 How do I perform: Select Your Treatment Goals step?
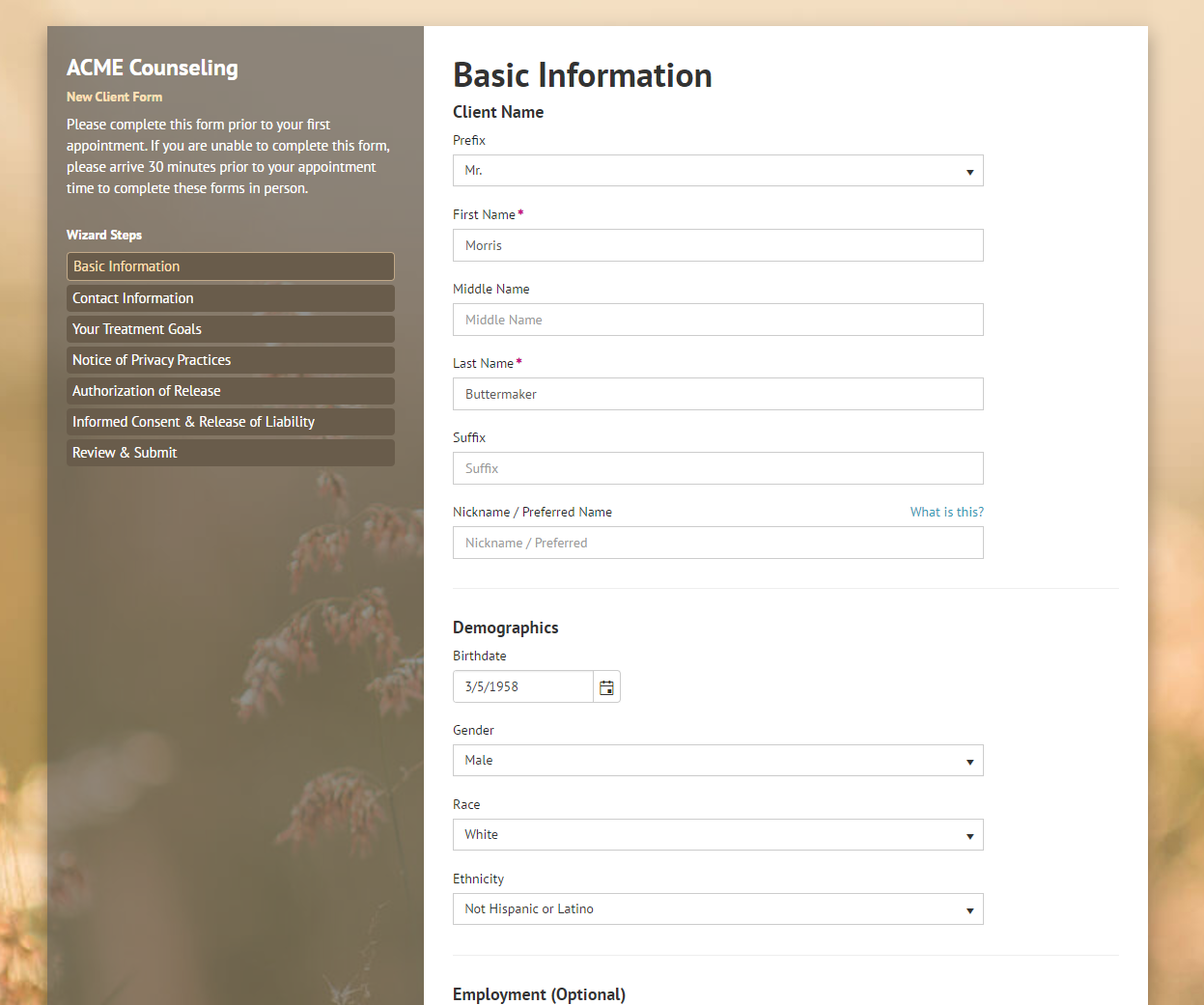pyautogui.click(x=231, y=329)
